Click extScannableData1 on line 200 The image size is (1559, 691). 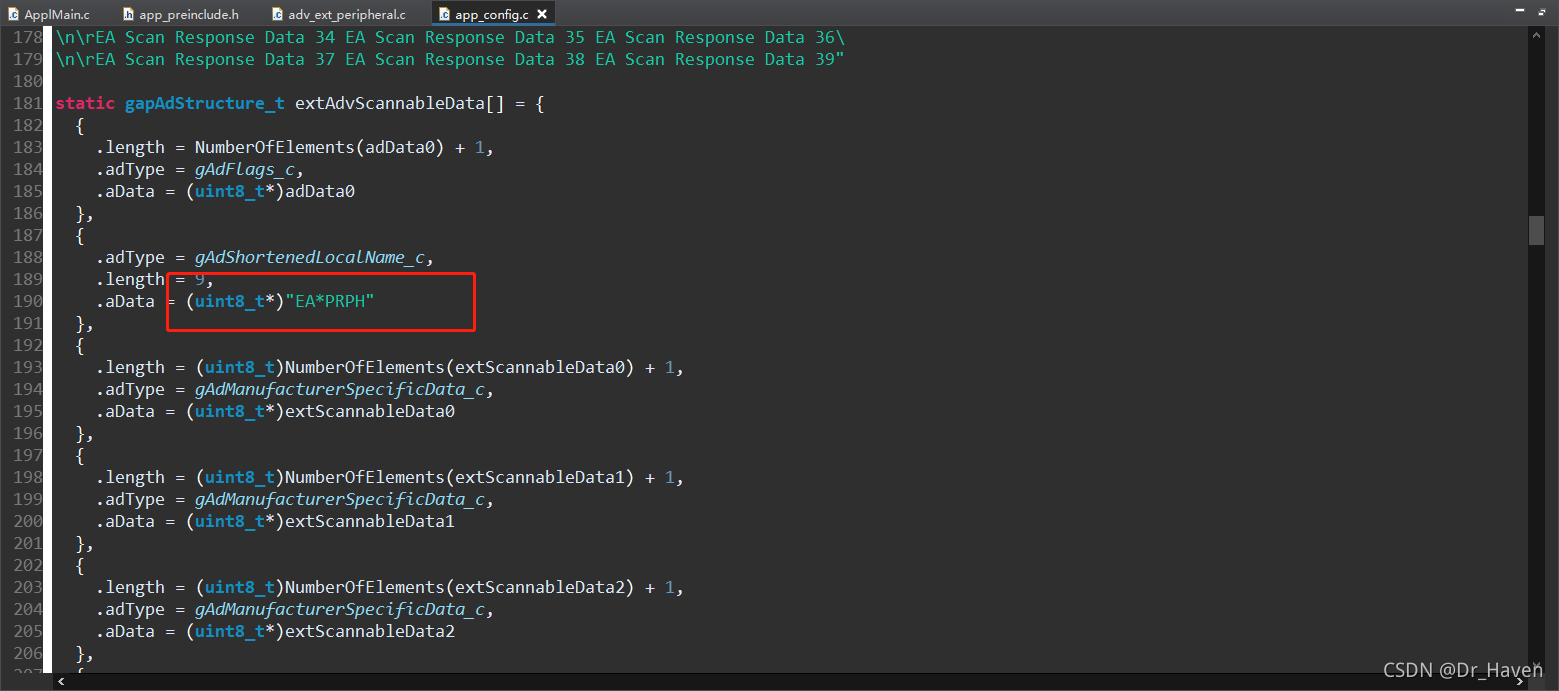369,521
